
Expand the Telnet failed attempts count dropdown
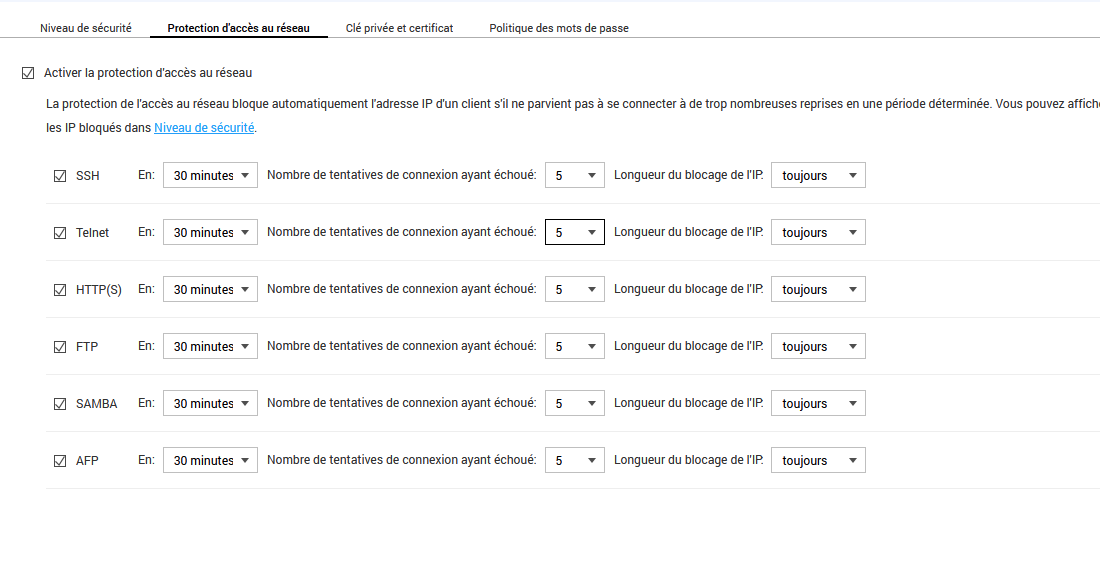click(574, 233)
